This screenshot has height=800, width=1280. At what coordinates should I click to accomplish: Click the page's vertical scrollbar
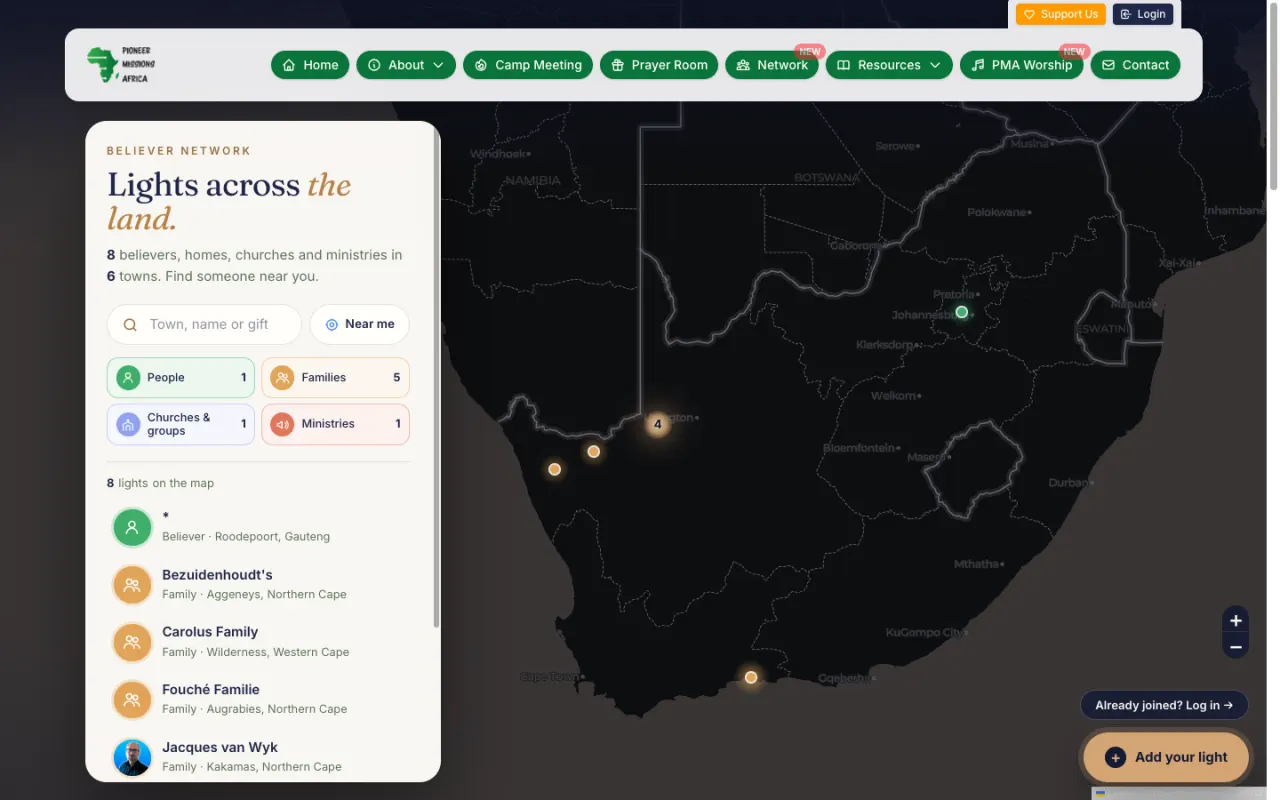click(x=1273, y=95)
